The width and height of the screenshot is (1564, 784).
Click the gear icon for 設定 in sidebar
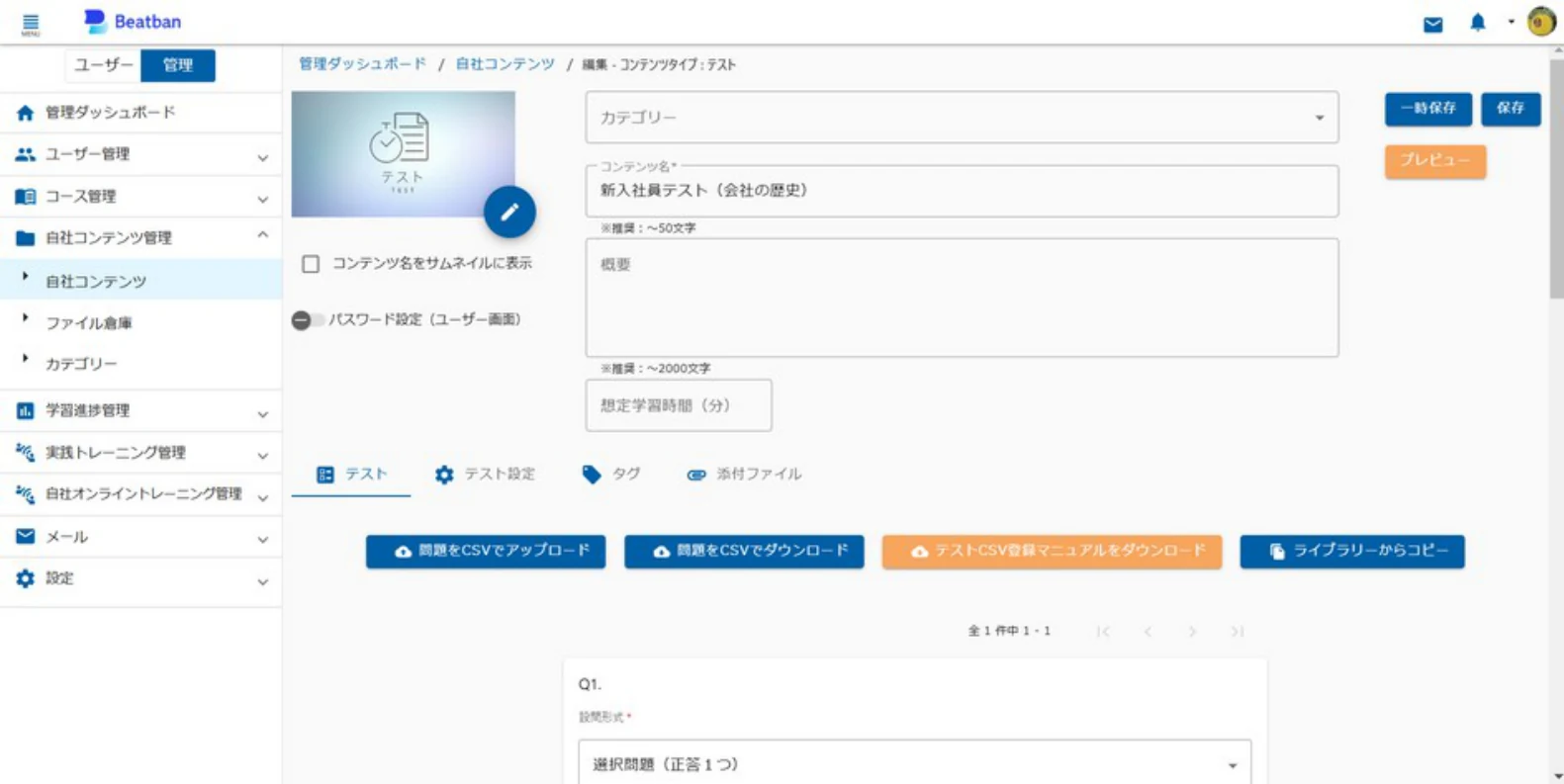point(26,578)
